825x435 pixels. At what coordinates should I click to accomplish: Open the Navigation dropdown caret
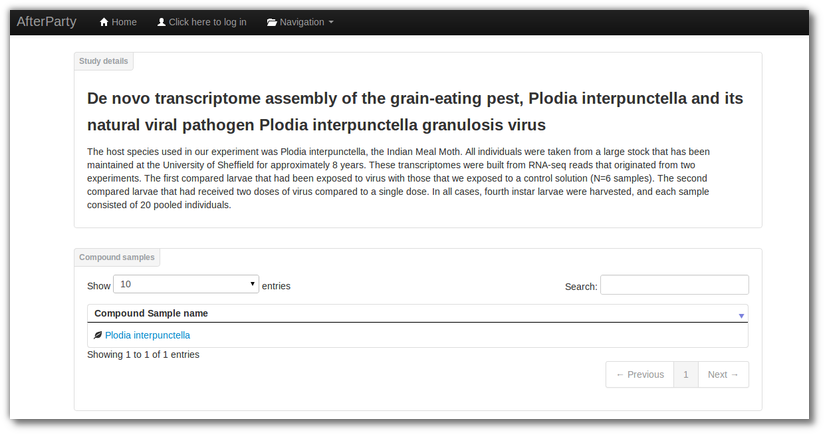(x=331, y=22)
